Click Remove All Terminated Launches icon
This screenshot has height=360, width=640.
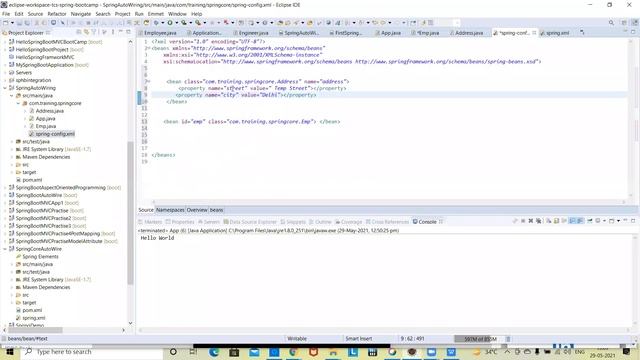[x=538, y=221]
